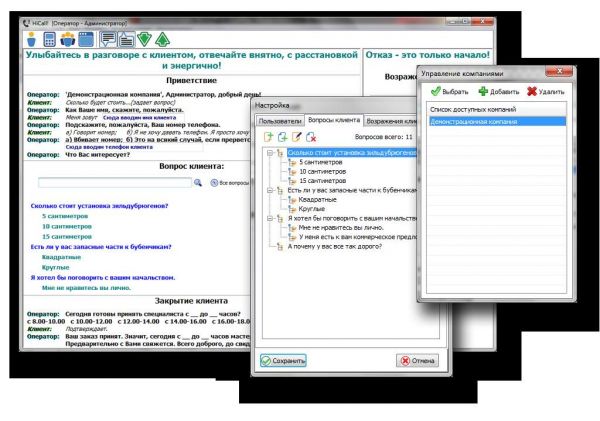600x421 pixels.
Task: Click the round icon beside Все вопросы
Action: (214, 183)
